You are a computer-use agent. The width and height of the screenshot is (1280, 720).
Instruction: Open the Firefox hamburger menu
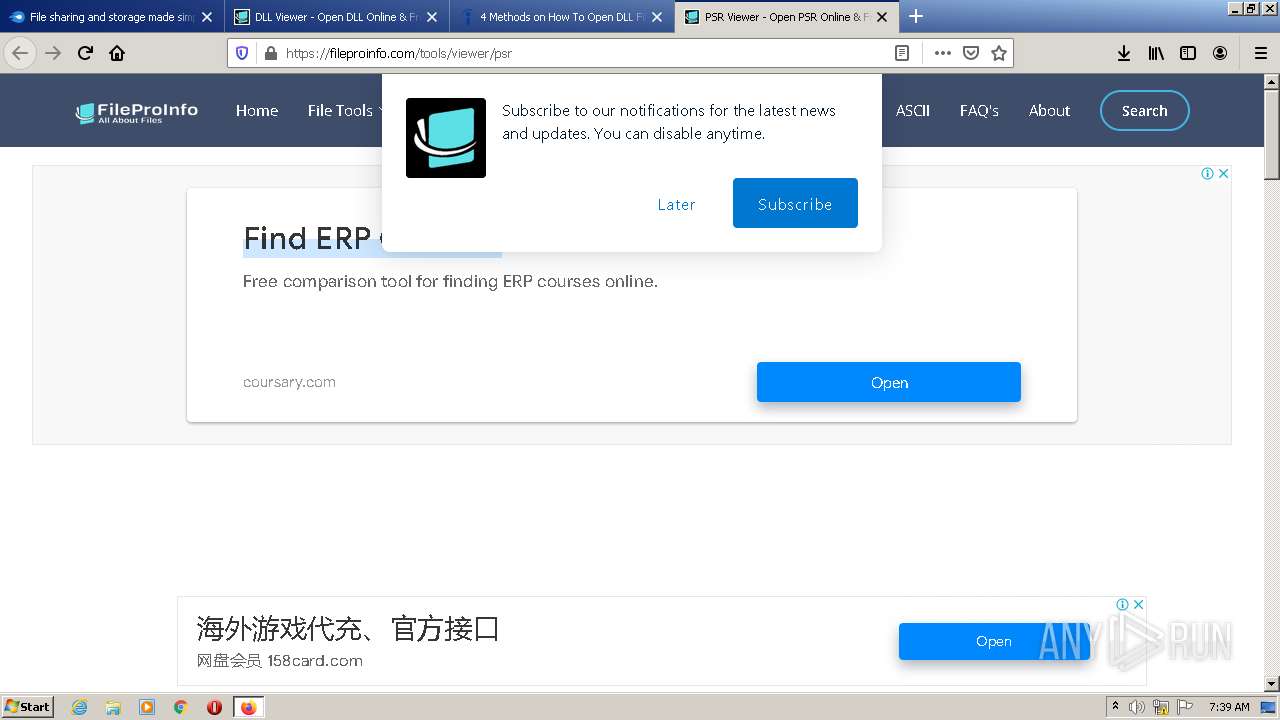(1261, 53)
